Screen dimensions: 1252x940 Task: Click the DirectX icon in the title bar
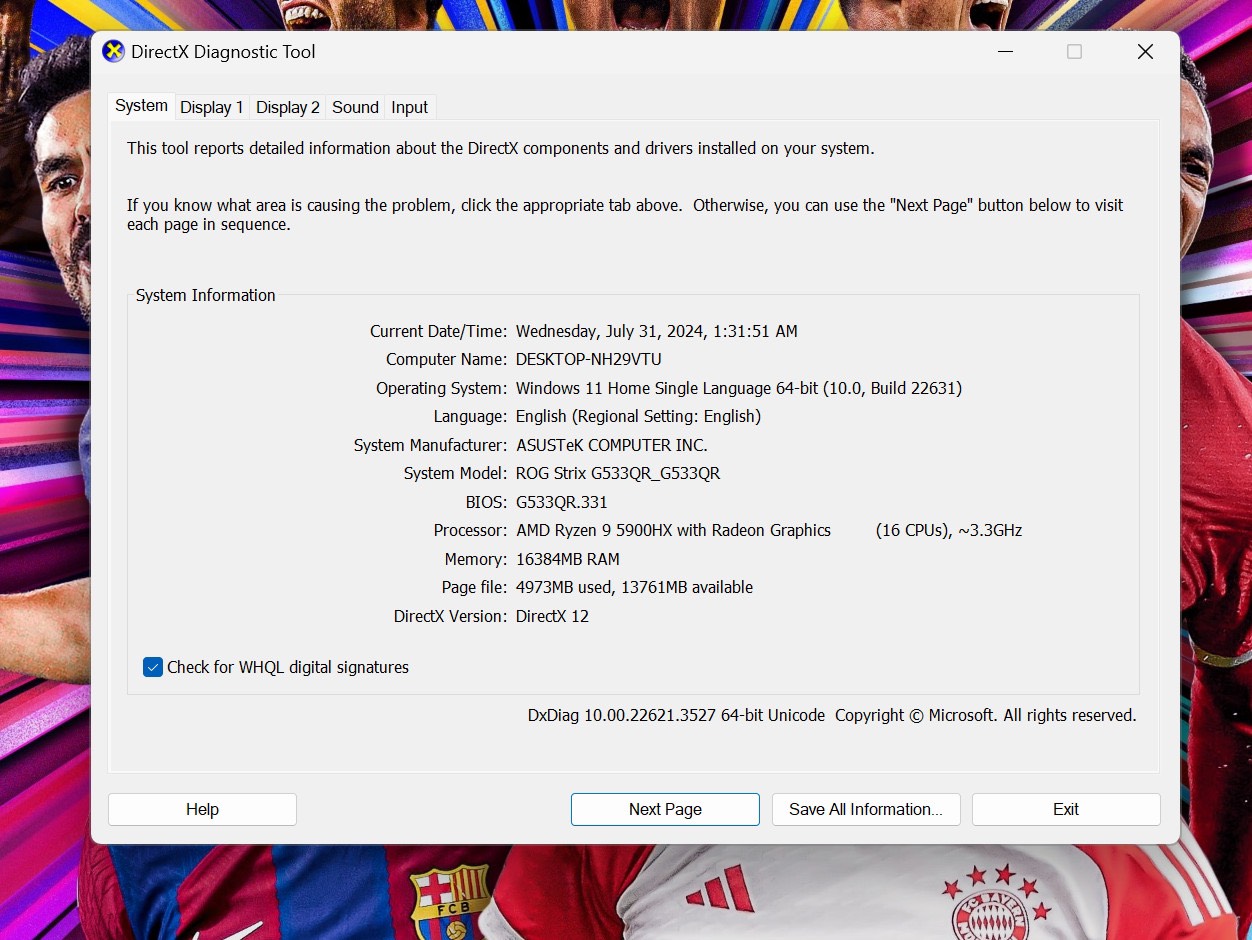114,51
